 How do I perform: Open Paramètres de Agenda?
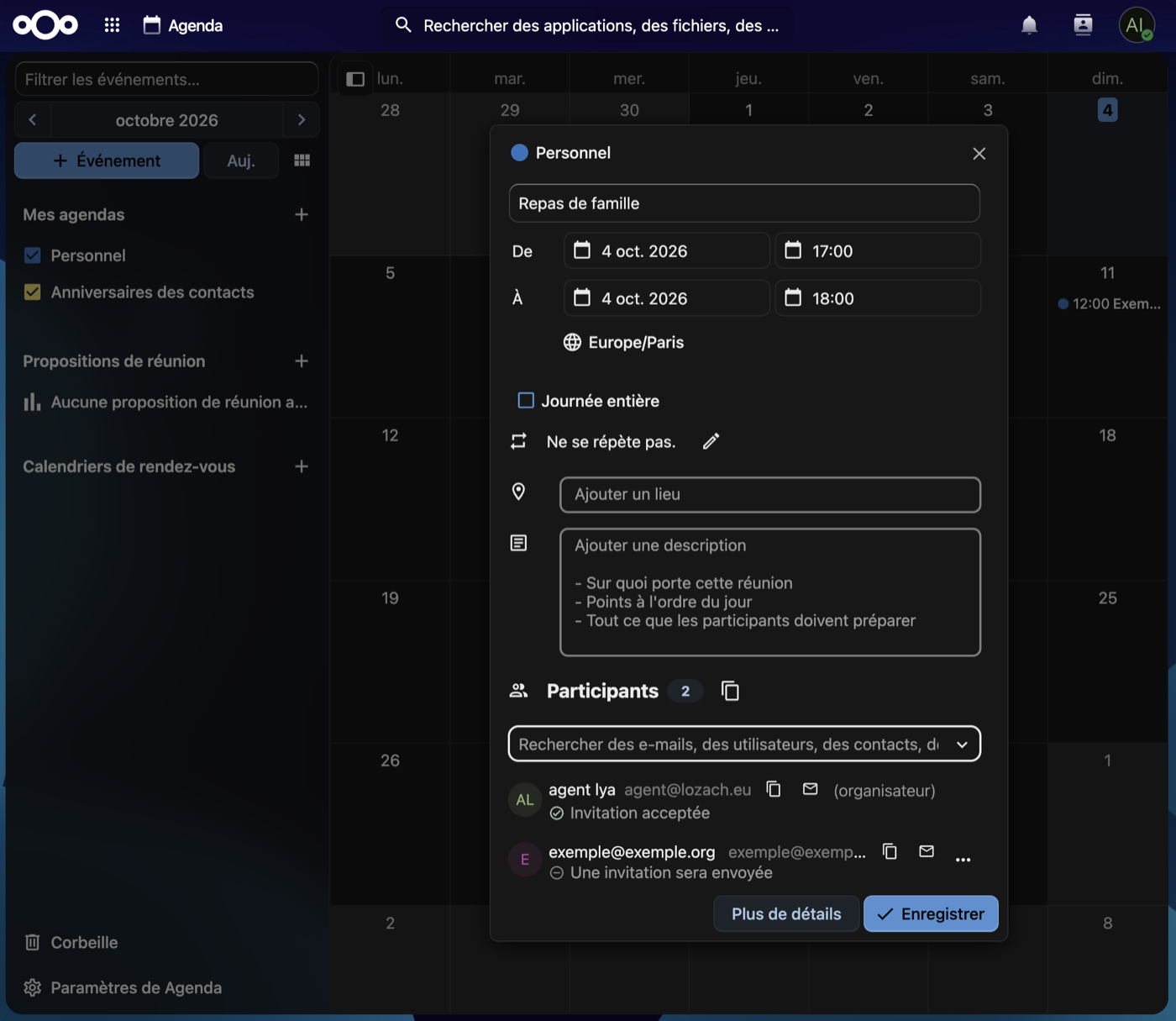pos(123,987)
